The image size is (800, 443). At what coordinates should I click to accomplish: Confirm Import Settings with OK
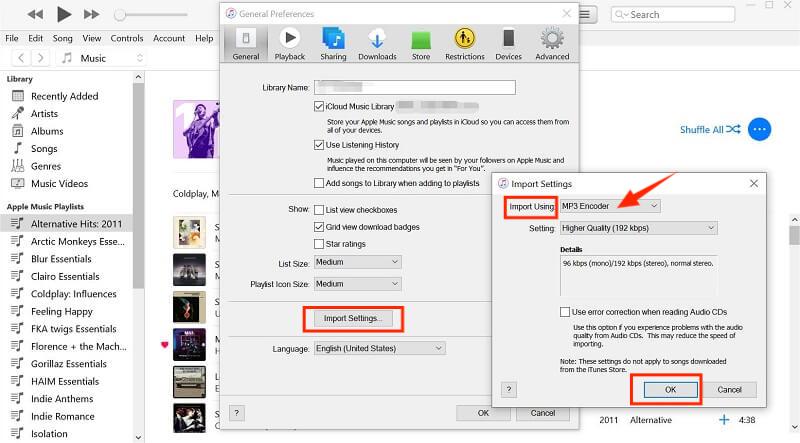pyautogui.click(x=670, y=389)
